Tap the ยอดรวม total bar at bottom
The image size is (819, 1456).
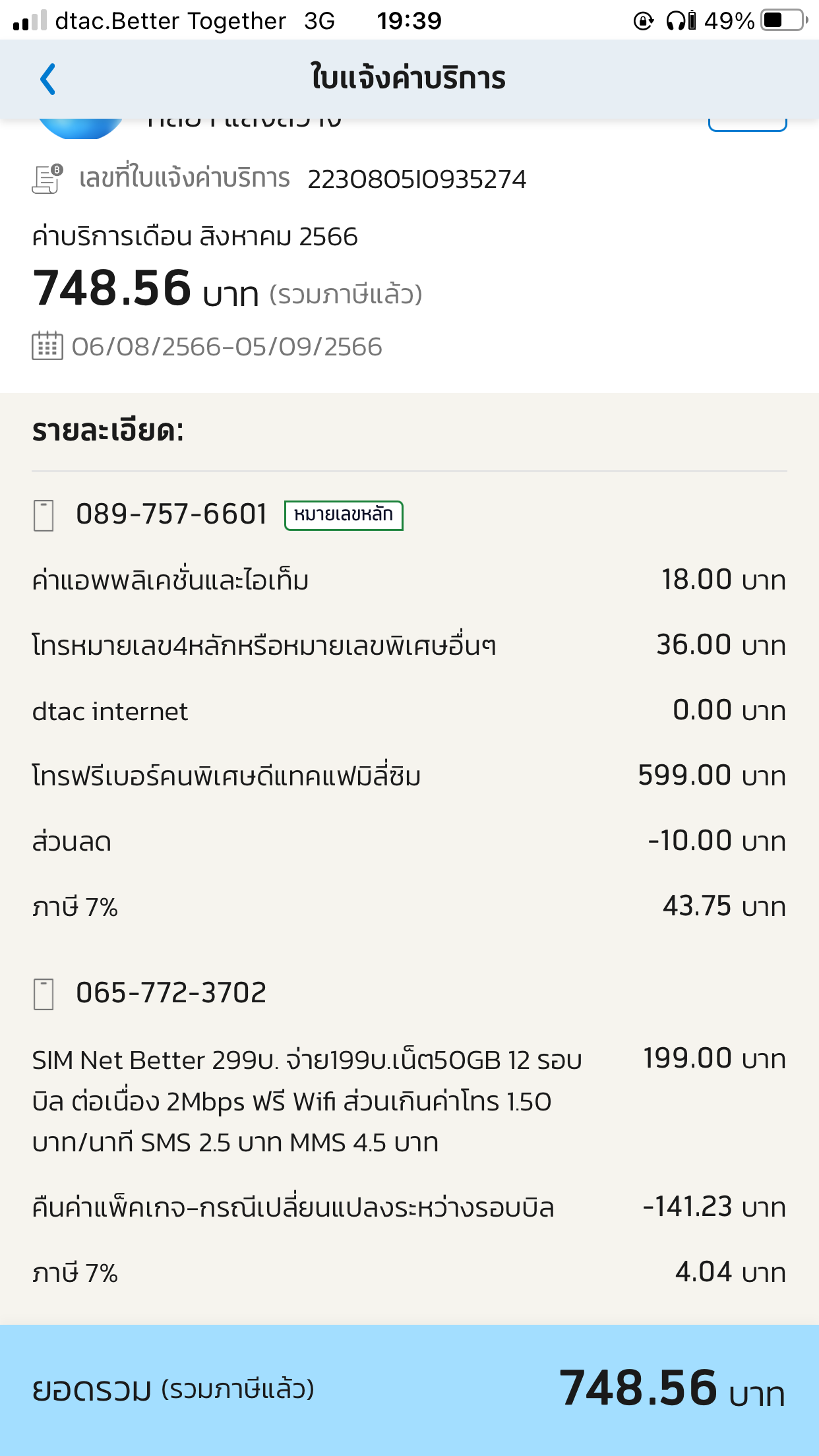tap(409, 1389)
